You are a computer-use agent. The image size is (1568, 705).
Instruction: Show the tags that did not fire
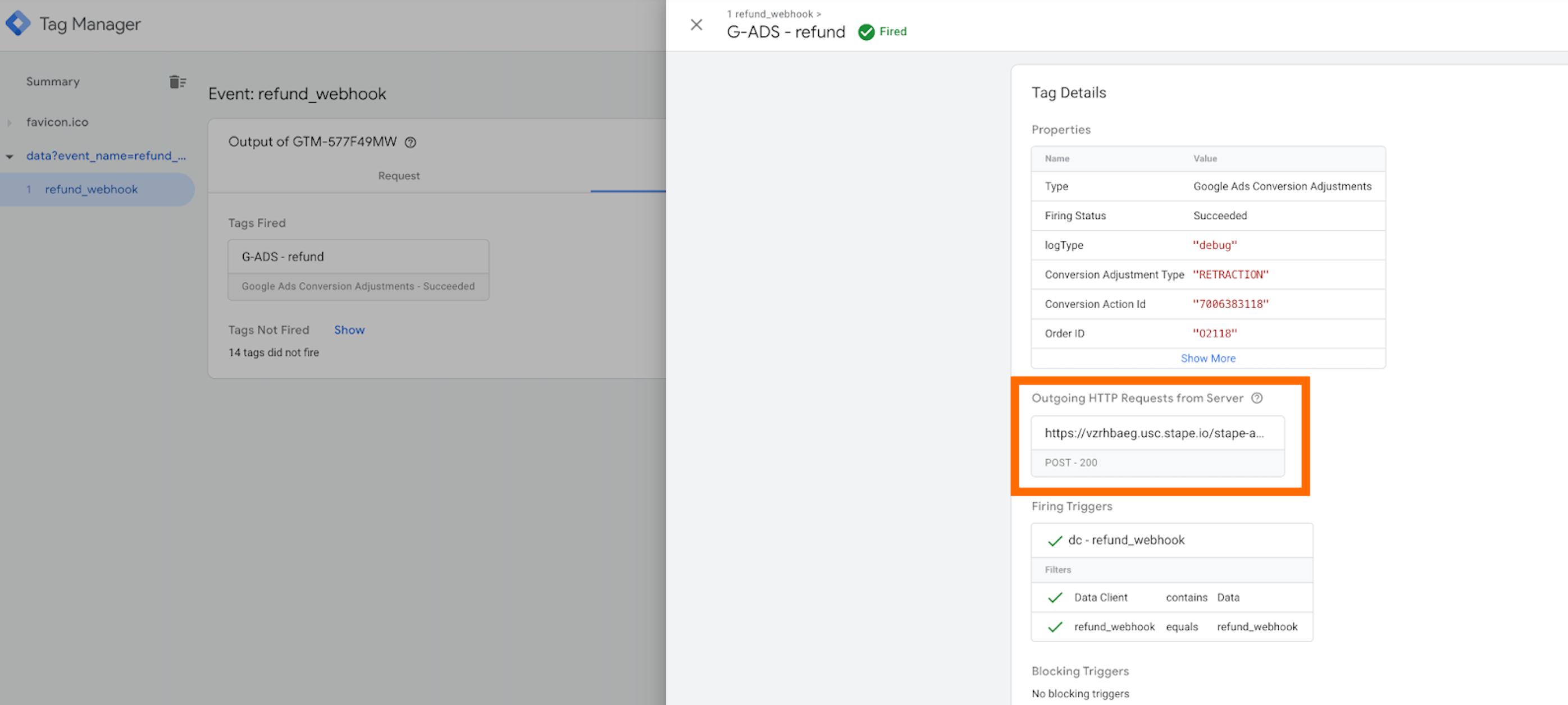pos(349,329)
